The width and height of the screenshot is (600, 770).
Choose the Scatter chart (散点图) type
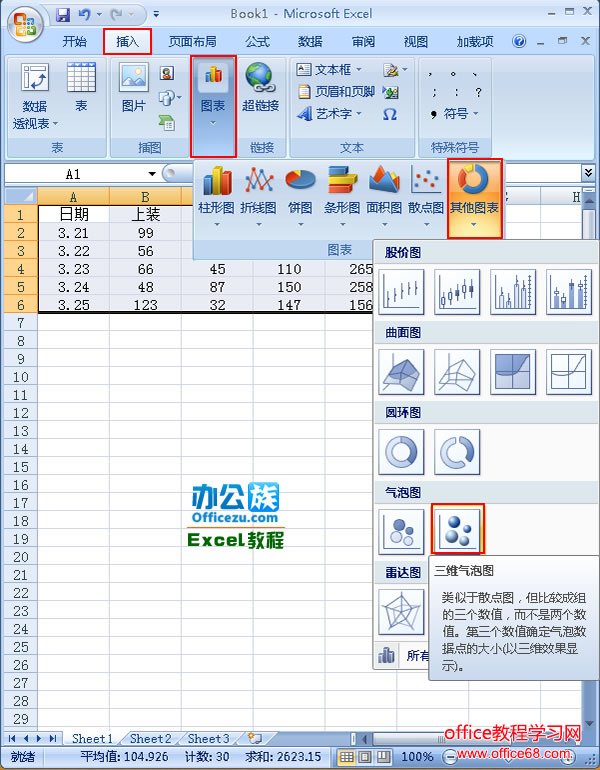(x=426, y=196)
